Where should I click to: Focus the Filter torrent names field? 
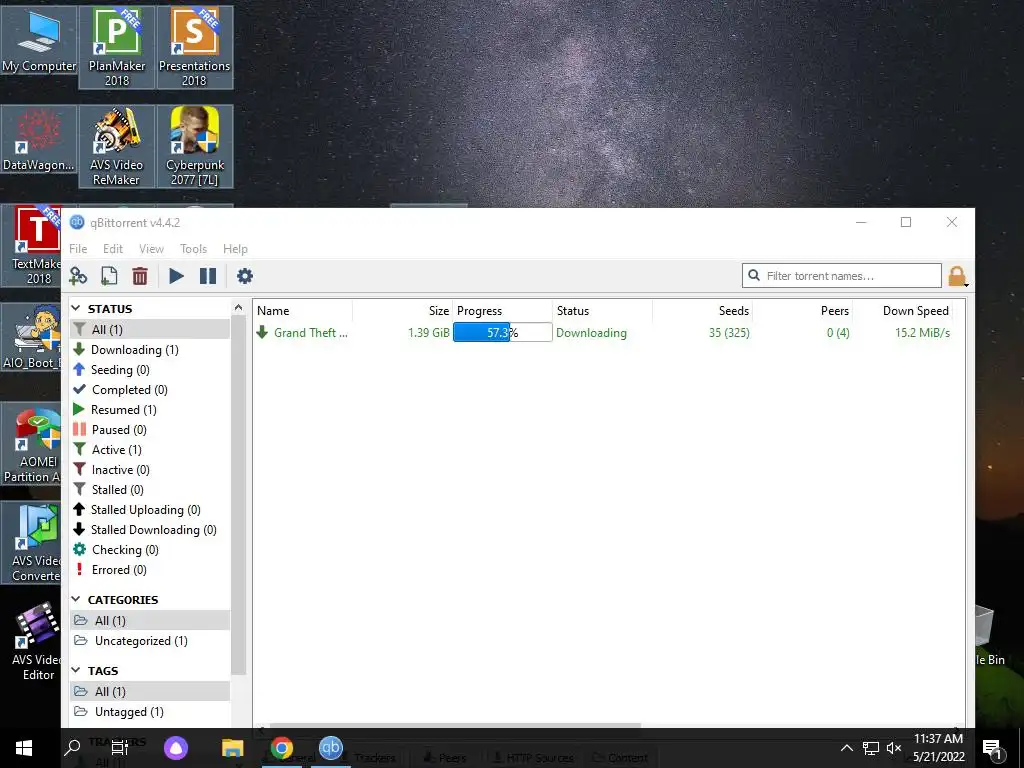(x=842, y=276)
